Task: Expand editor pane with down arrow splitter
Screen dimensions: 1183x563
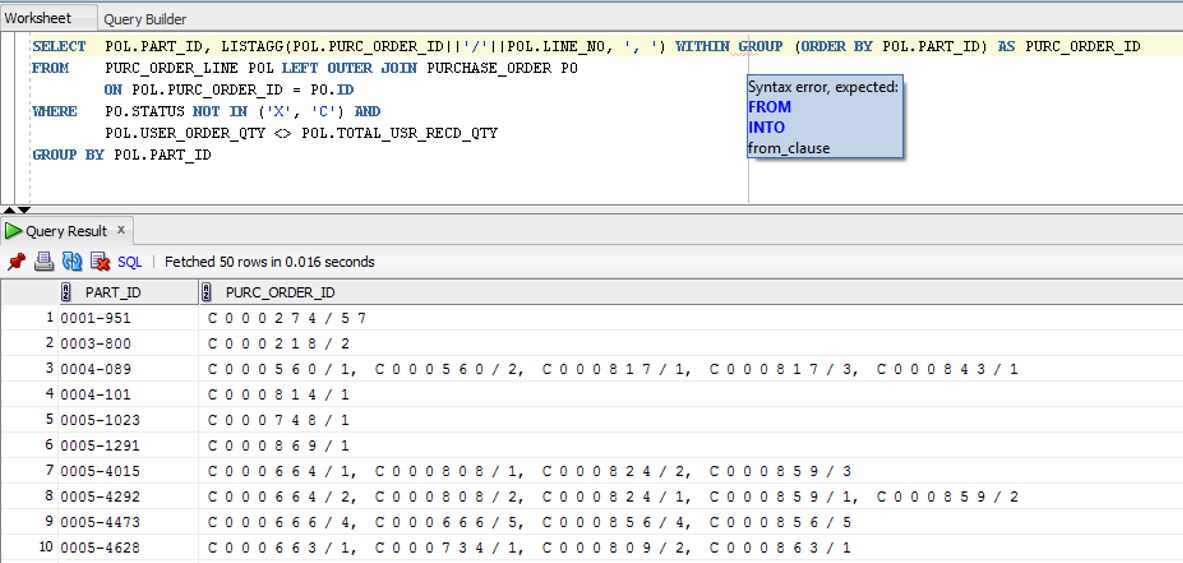Action: (24, 210)
